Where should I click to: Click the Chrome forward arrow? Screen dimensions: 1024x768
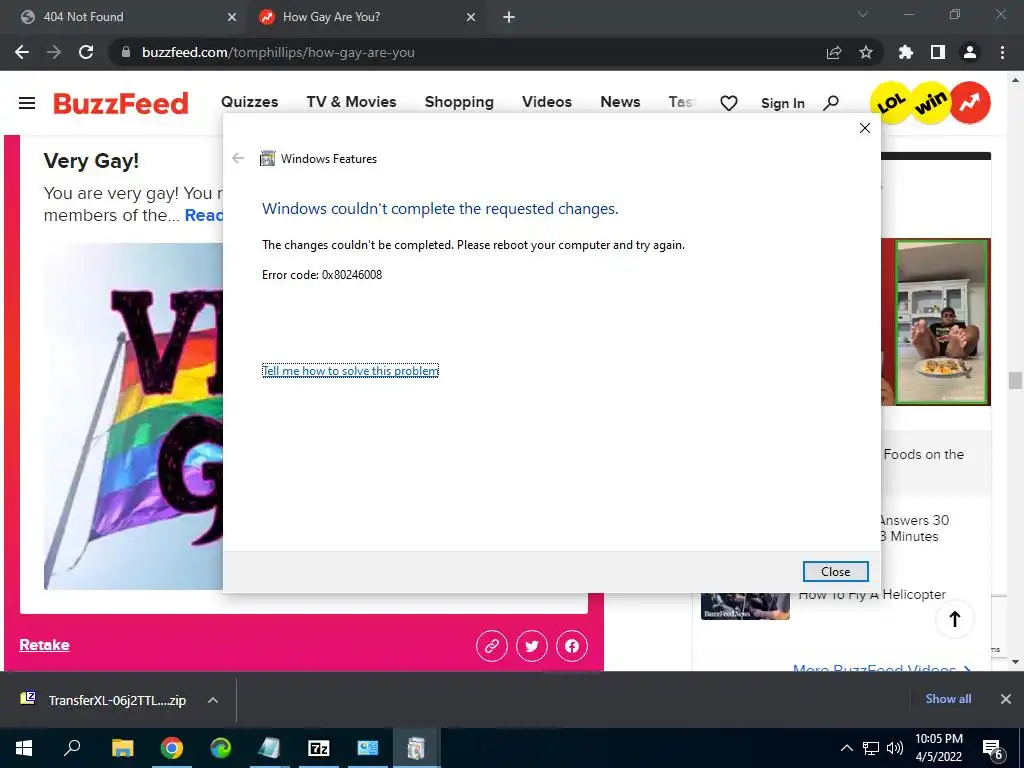(x=54, y=52)
